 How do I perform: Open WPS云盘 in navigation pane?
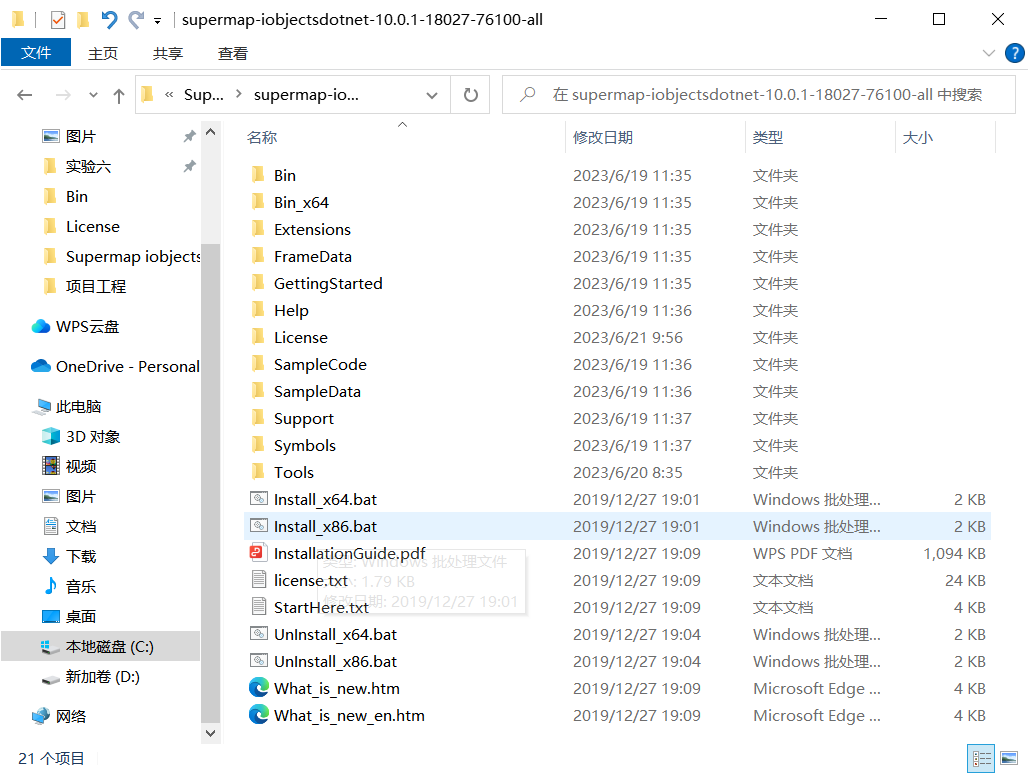[x=87, y=326]
